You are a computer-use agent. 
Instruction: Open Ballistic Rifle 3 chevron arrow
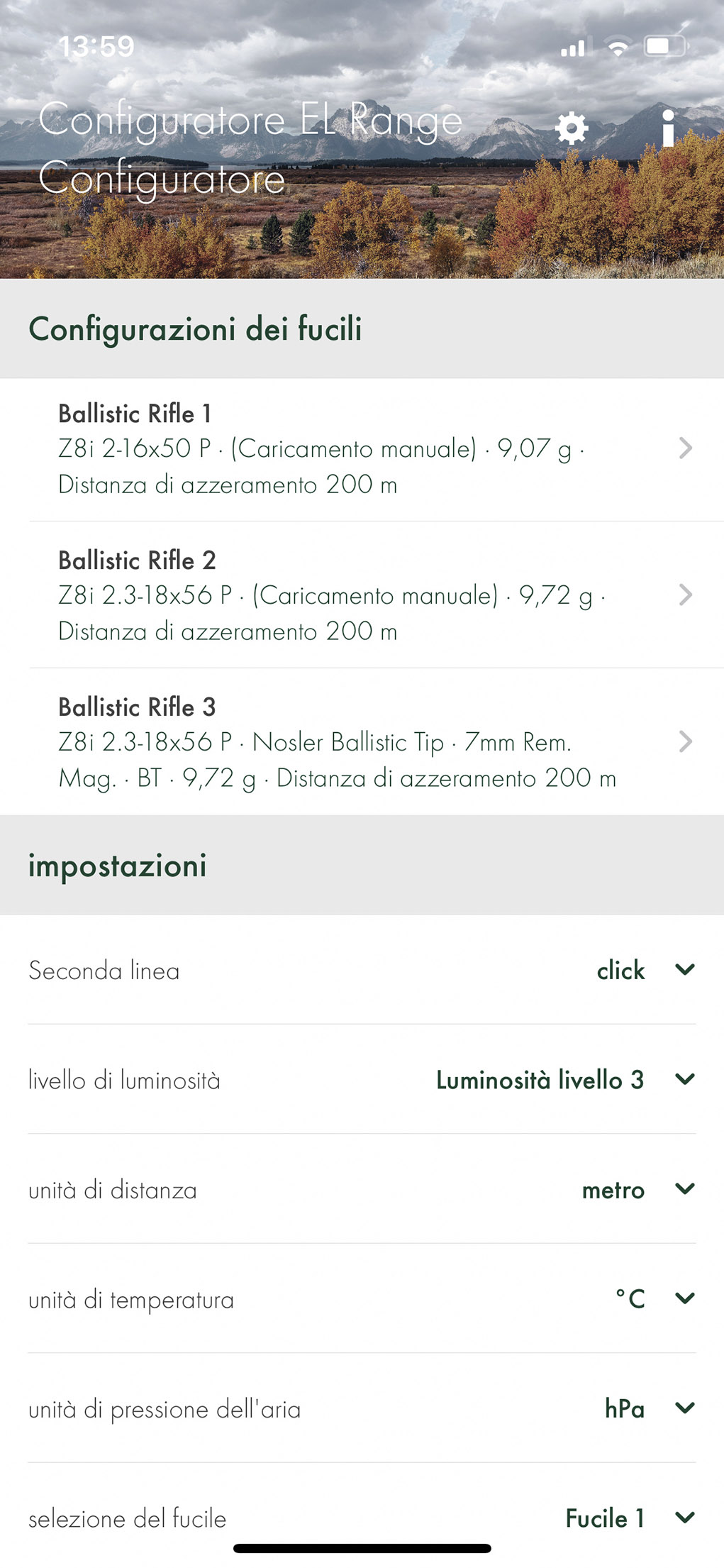coord(685,741)
